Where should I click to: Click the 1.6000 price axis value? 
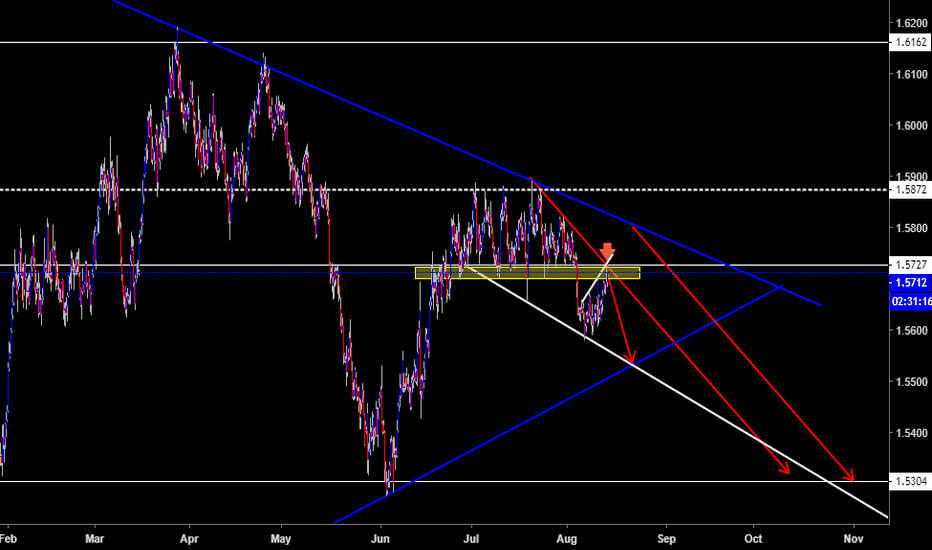point(911,125)
